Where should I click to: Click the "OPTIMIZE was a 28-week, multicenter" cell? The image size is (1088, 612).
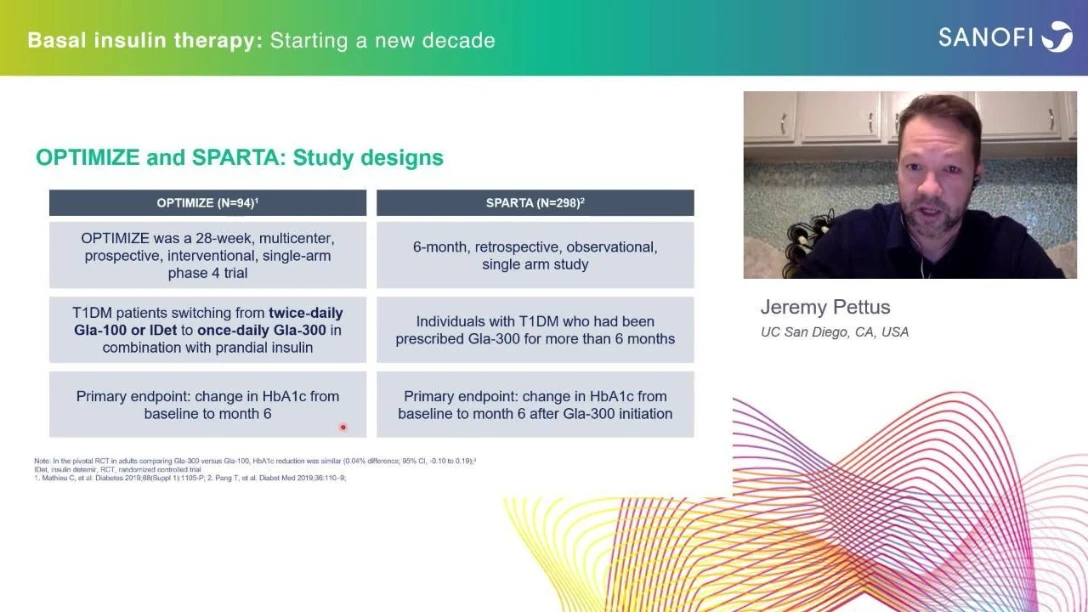pyautogui.click(x=207, y=255)
